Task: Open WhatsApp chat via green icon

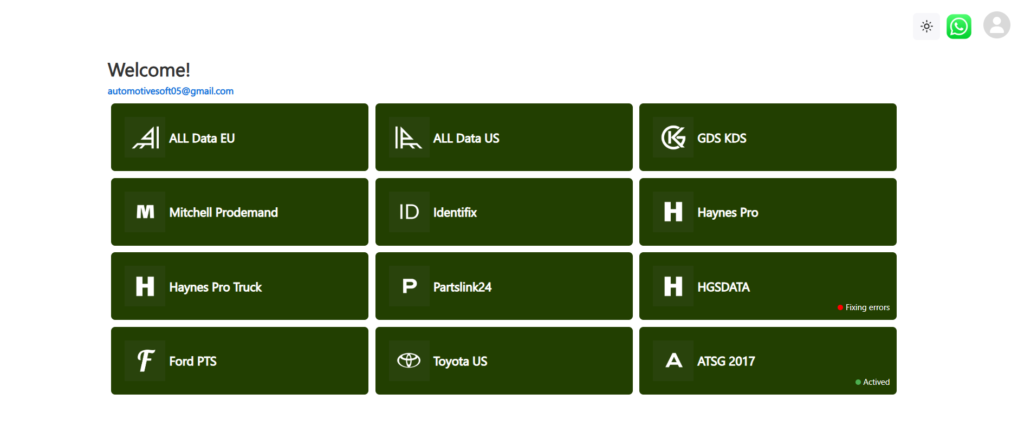Action: (959, 26)
